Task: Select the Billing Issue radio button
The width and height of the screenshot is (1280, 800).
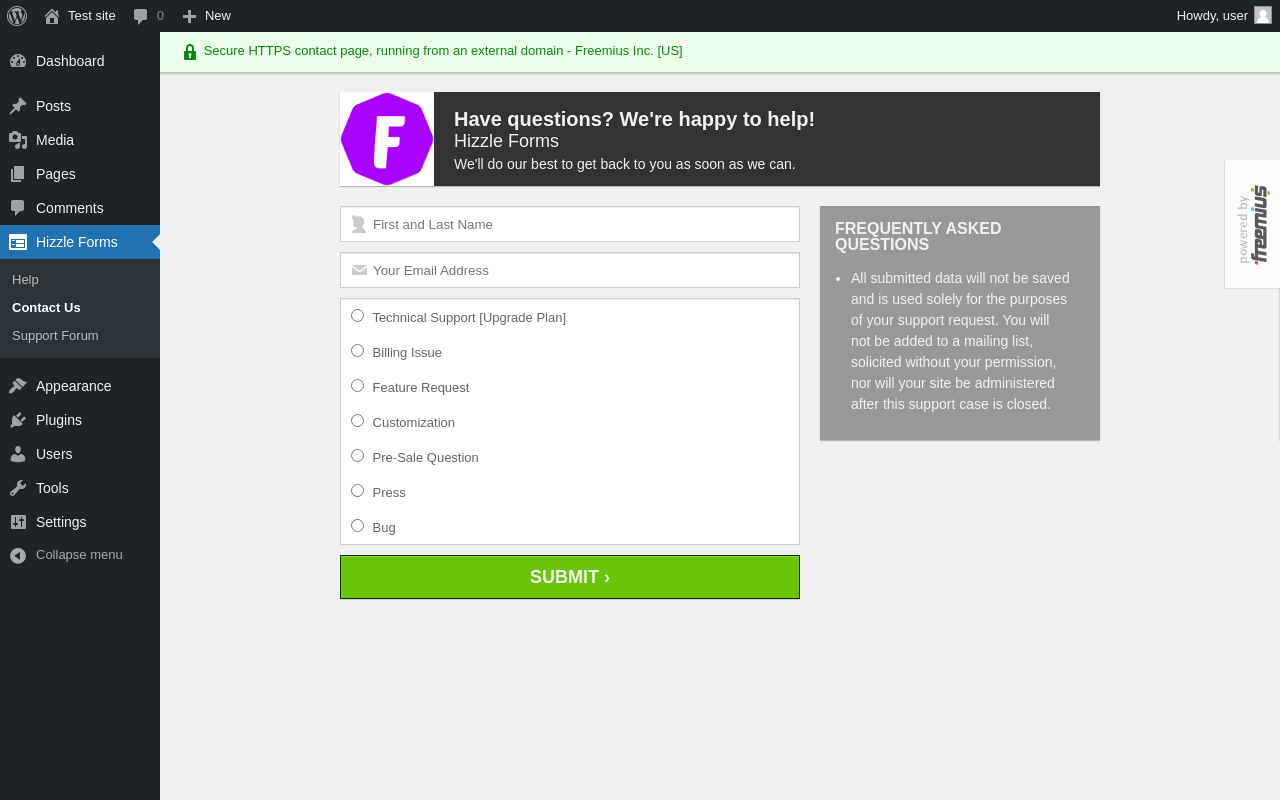Action: tap(357, 351)
